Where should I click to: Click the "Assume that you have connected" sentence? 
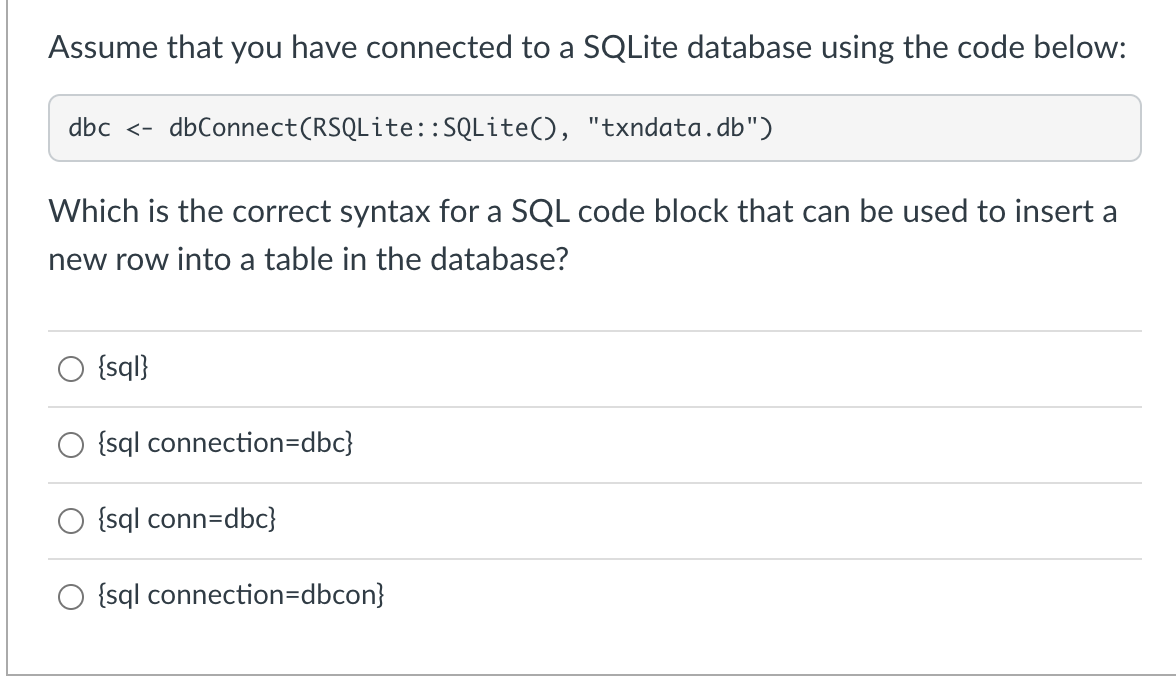587,48
